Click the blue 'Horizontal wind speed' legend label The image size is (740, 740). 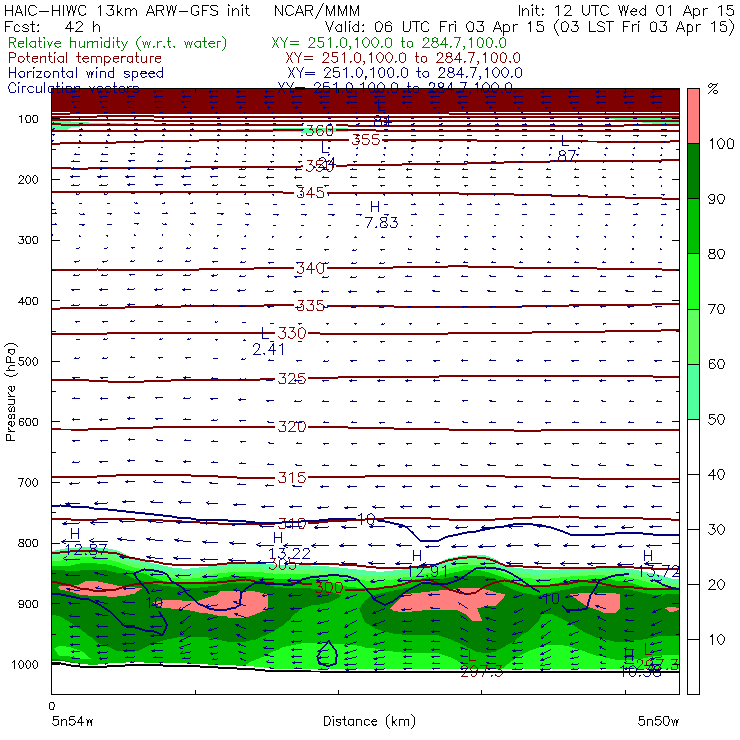[86, 73]
